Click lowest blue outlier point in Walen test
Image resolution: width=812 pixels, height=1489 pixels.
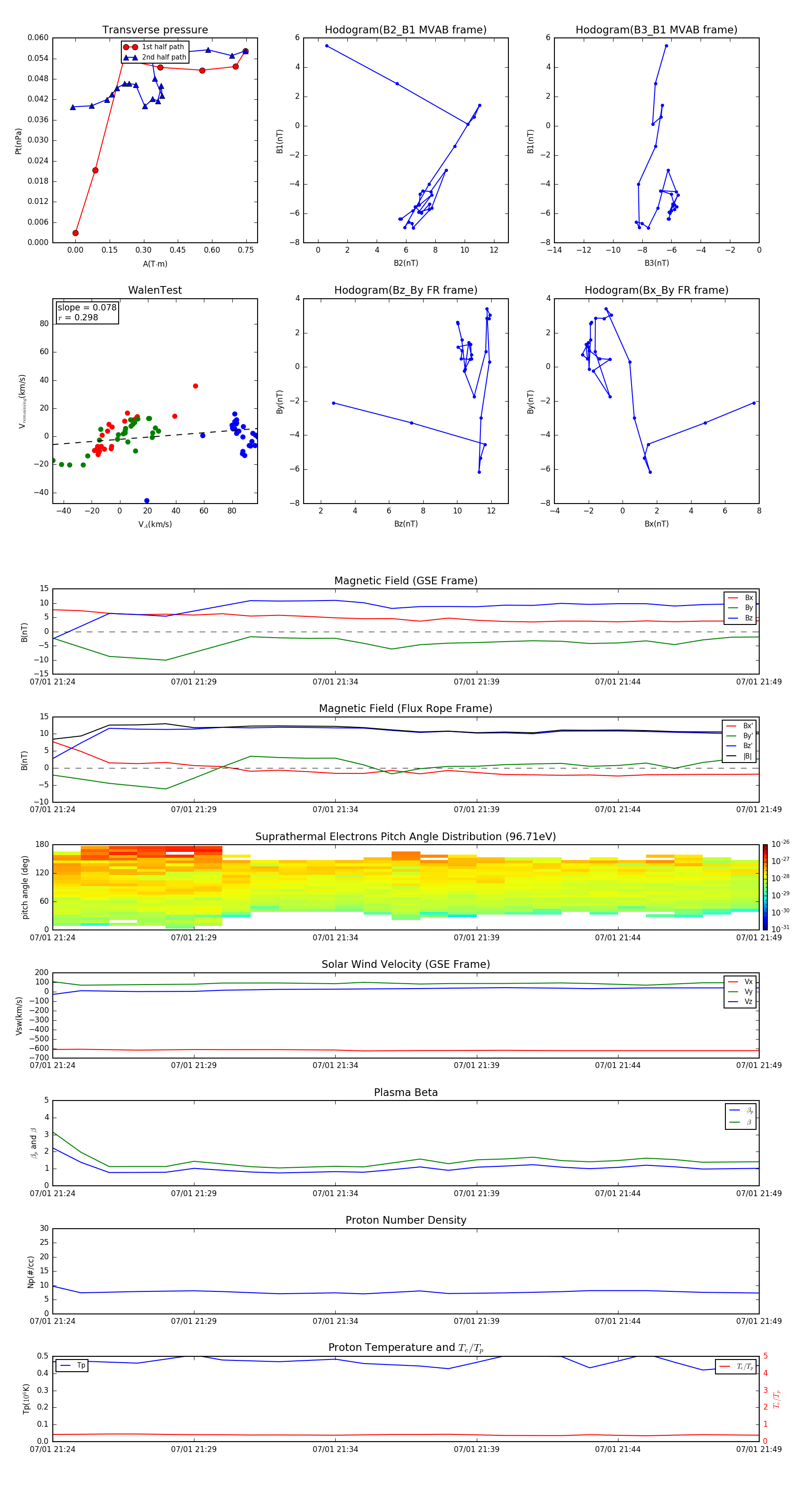(x=147, y=500)
